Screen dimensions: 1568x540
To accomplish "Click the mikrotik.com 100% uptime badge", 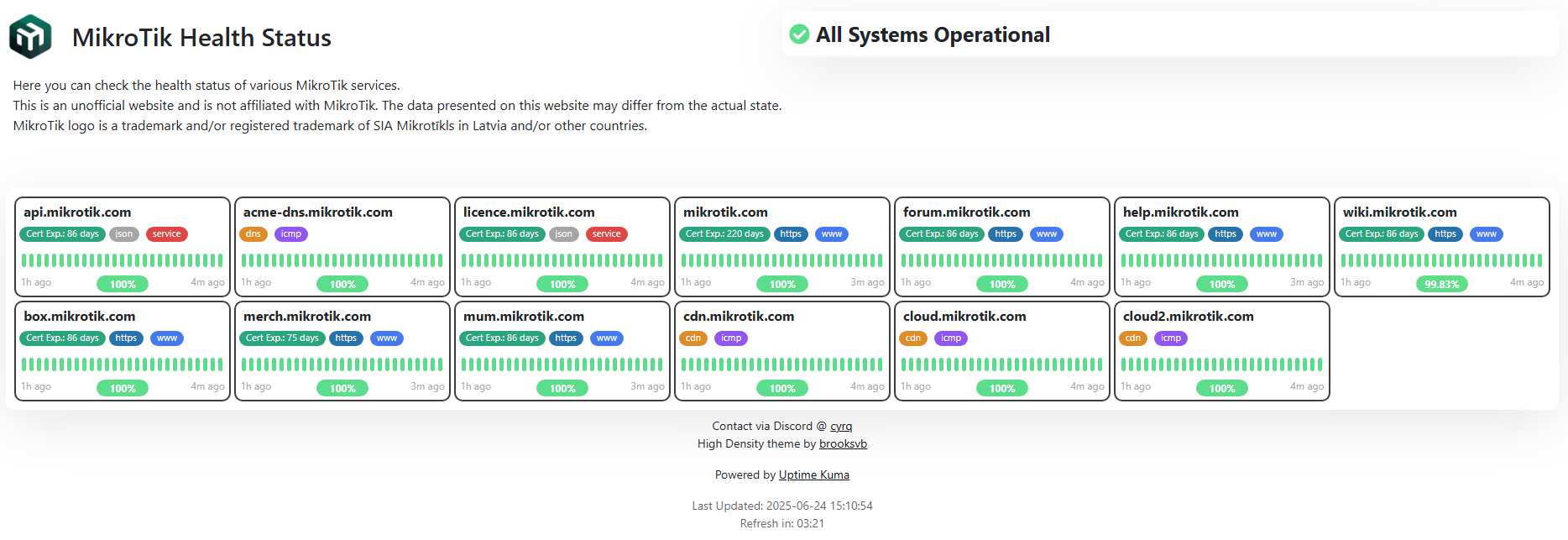I will 782,284.
